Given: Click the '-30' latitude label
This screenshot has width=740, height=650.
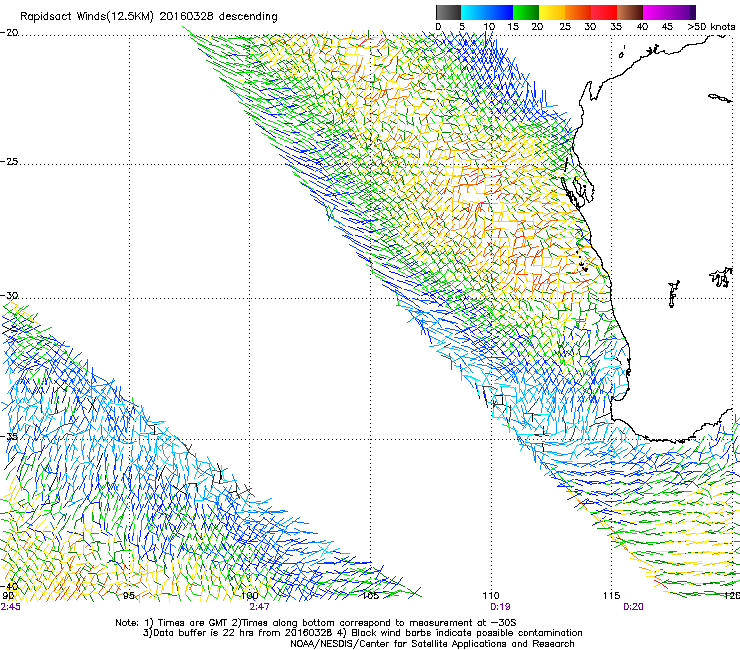Looking at the screenshot, I should click(x=10, y=295).
